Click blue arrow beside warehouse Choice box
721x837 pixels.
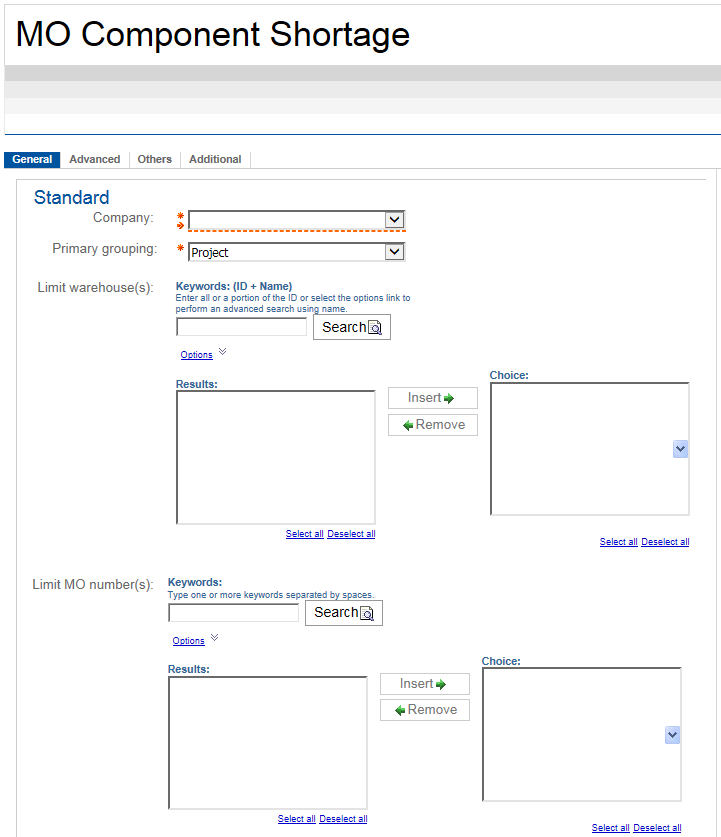click(x=680, y=450)
